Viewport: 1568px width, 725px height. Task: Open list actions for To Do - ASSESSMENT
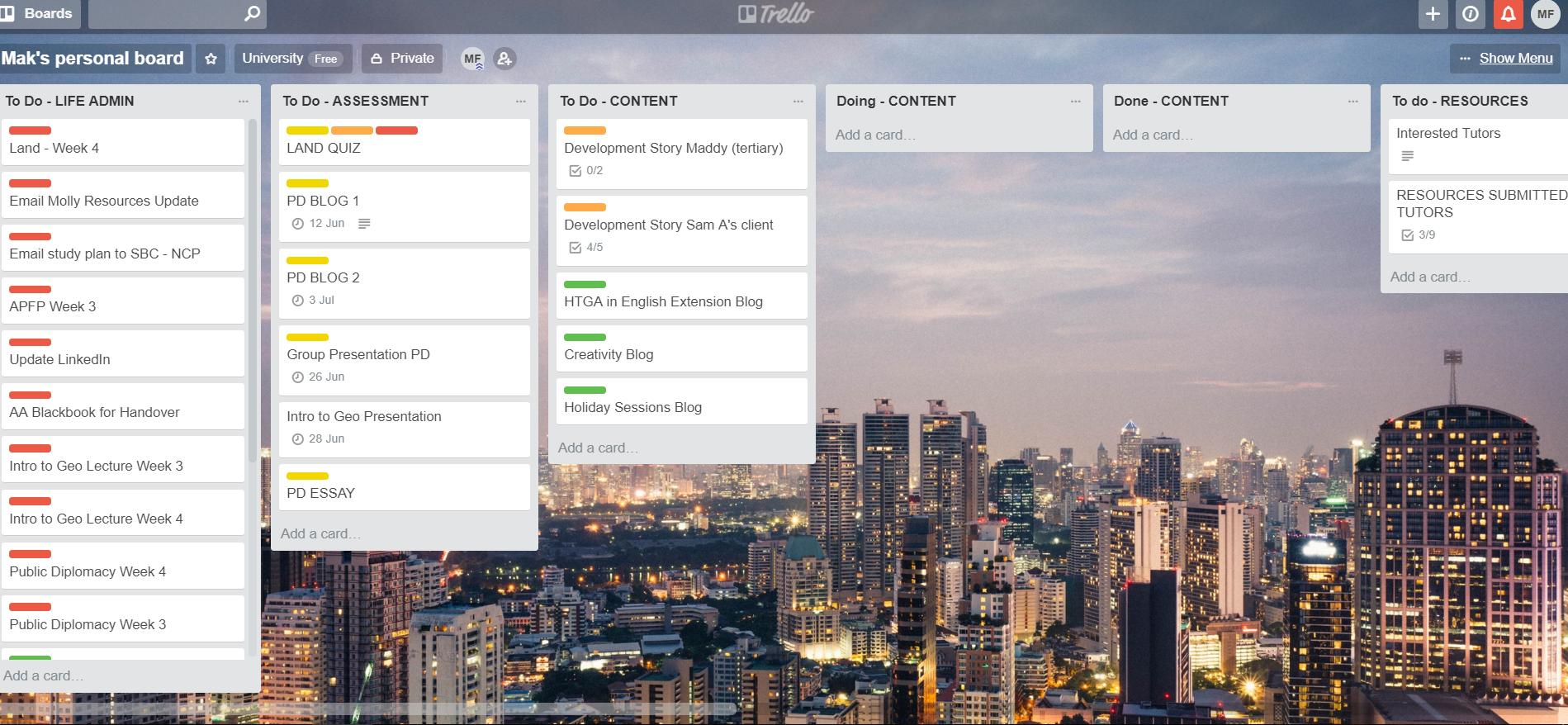coord(521,101)
